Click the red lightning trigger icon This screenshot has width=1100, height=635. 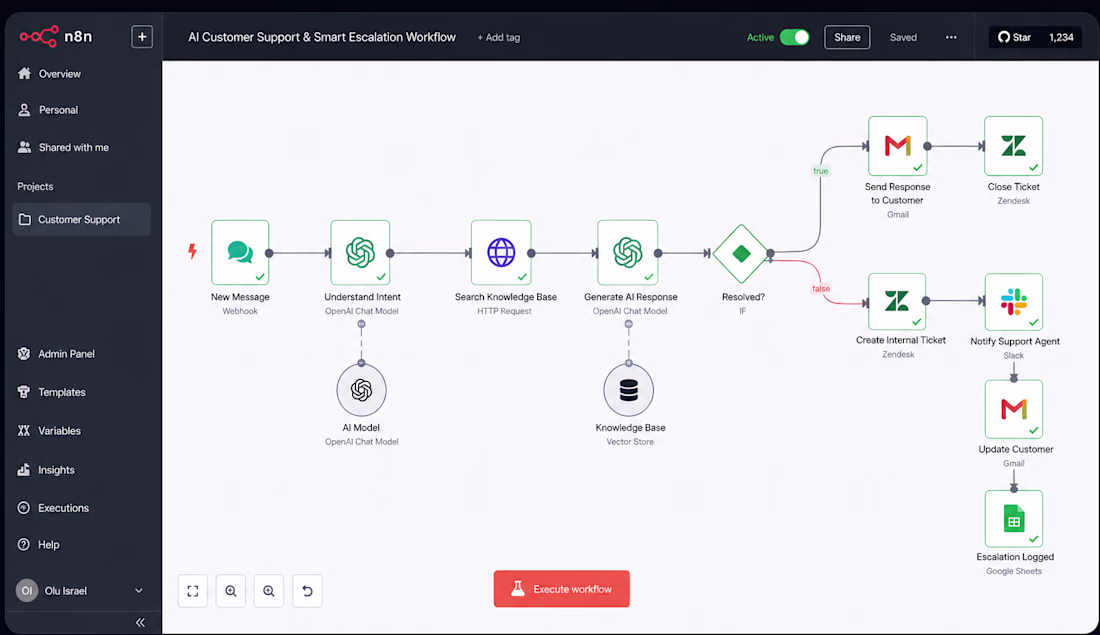coord(192,251)
